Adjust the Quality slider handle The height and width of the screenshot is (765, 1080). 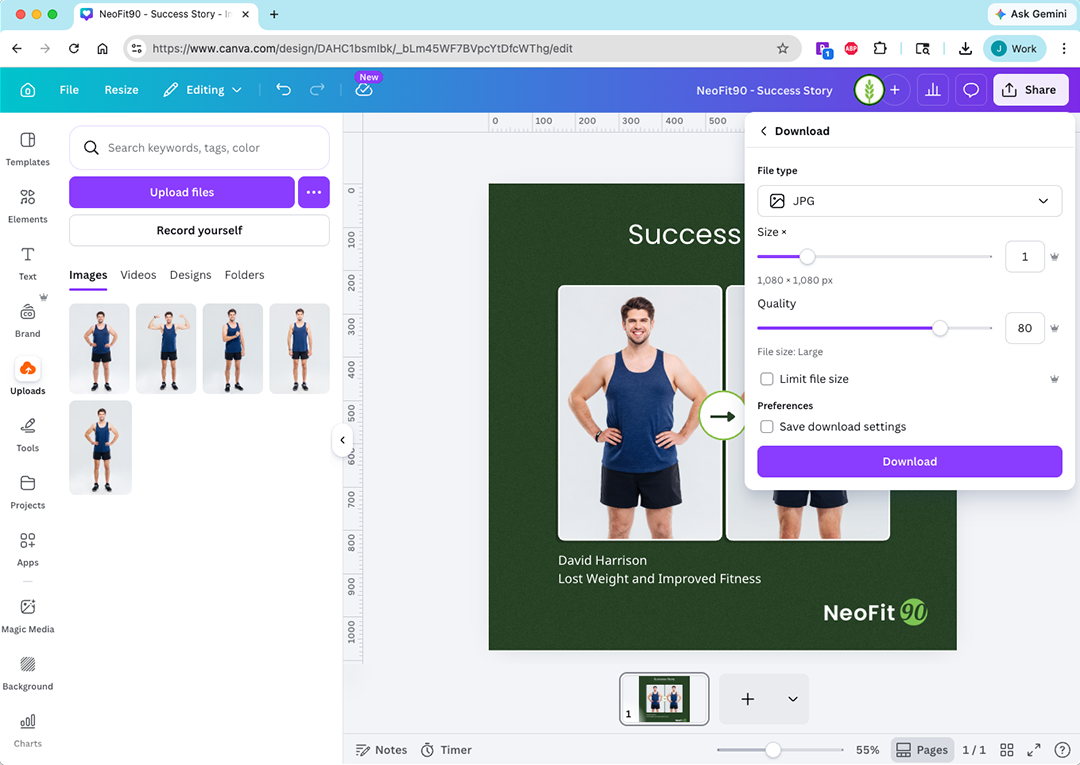pos(940,328)
